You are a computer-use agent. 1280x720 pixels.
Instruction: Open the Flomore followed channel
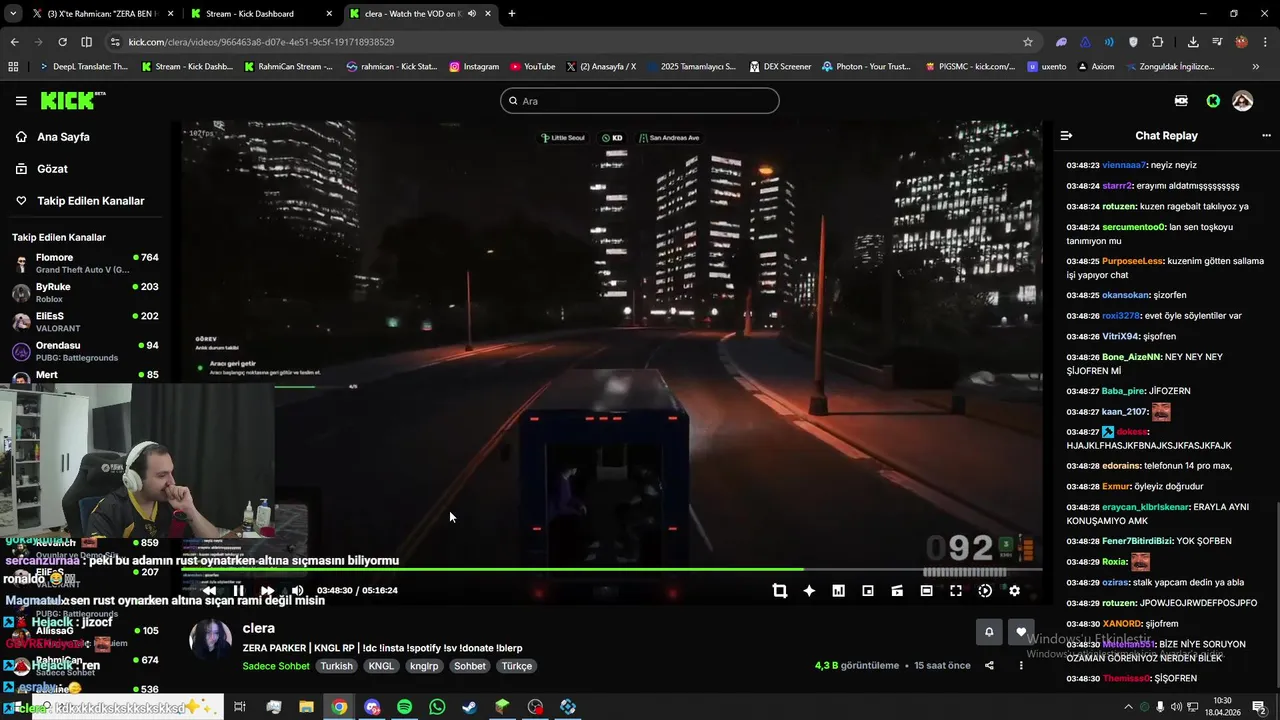(x=85, y=264)
